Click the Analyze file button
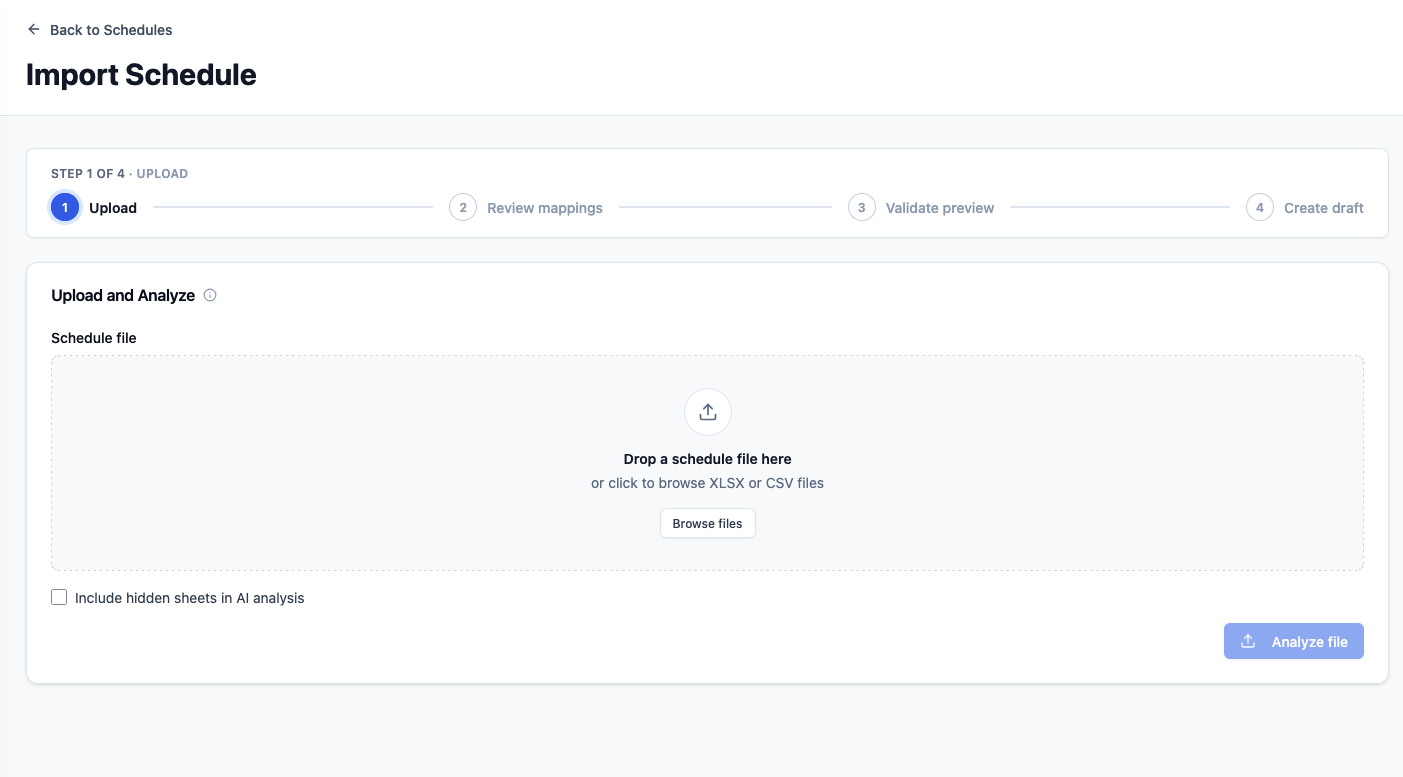This screenshot has height=777, width=1403. pos(1294,642)
